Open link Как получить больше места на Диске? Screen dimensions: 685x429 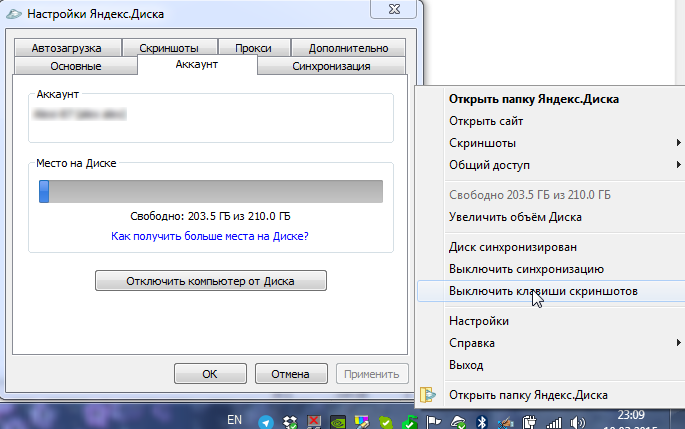coord(210,236)
